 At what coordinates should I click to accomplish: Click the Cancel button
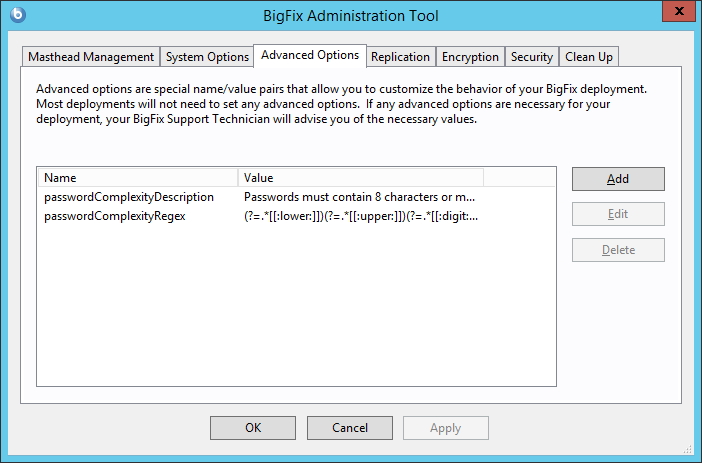coord(350,428)
